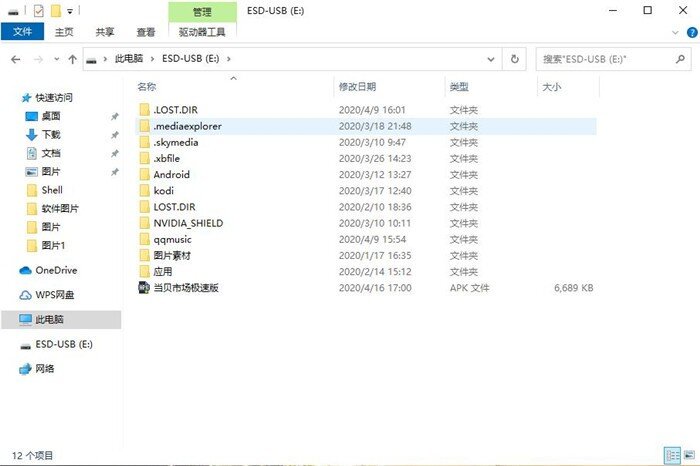Click the Back navigation arrow
Image resolution: width=700 pixels, height=466 pixels.
[x=16, y=59]
